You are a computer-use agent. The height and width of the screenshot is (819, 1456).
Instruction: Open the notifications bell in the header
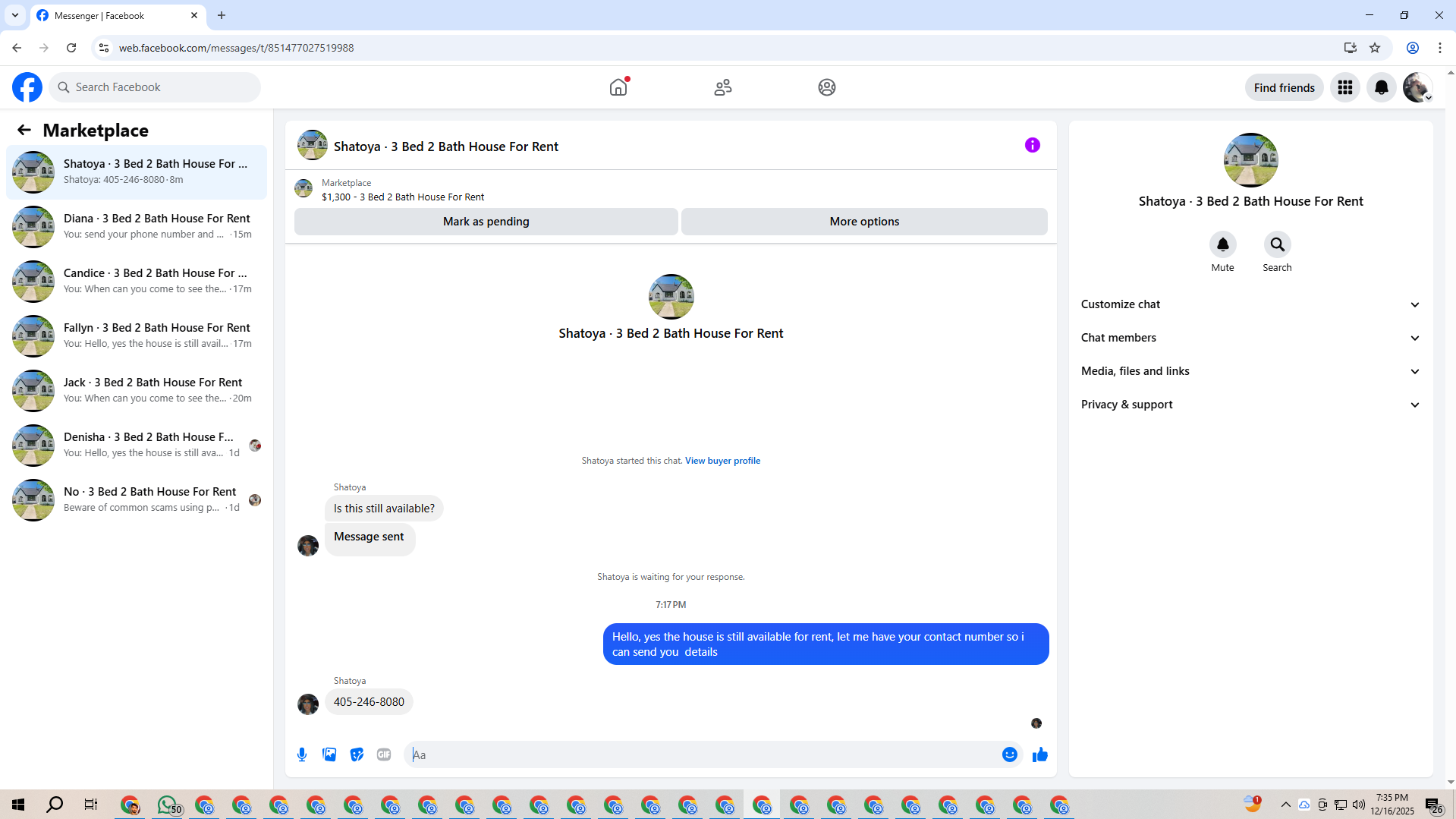[x=1382, y=87]
